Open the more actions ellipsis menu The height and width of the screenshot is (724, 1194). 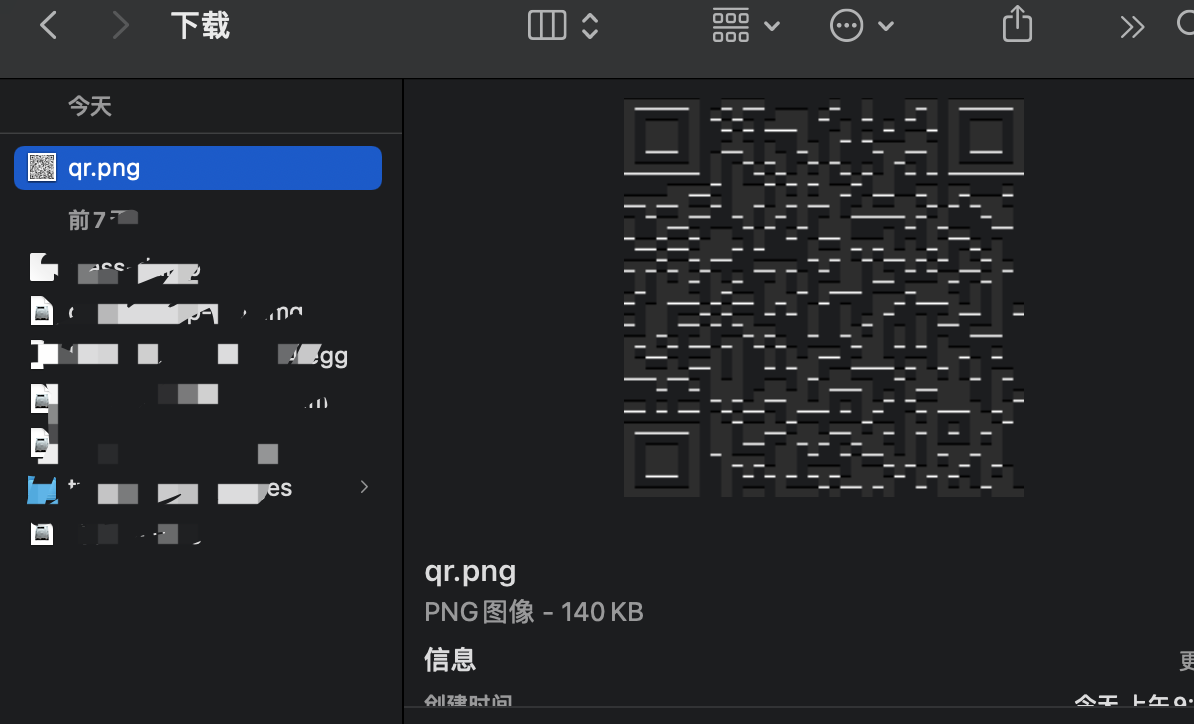(846, 26)
